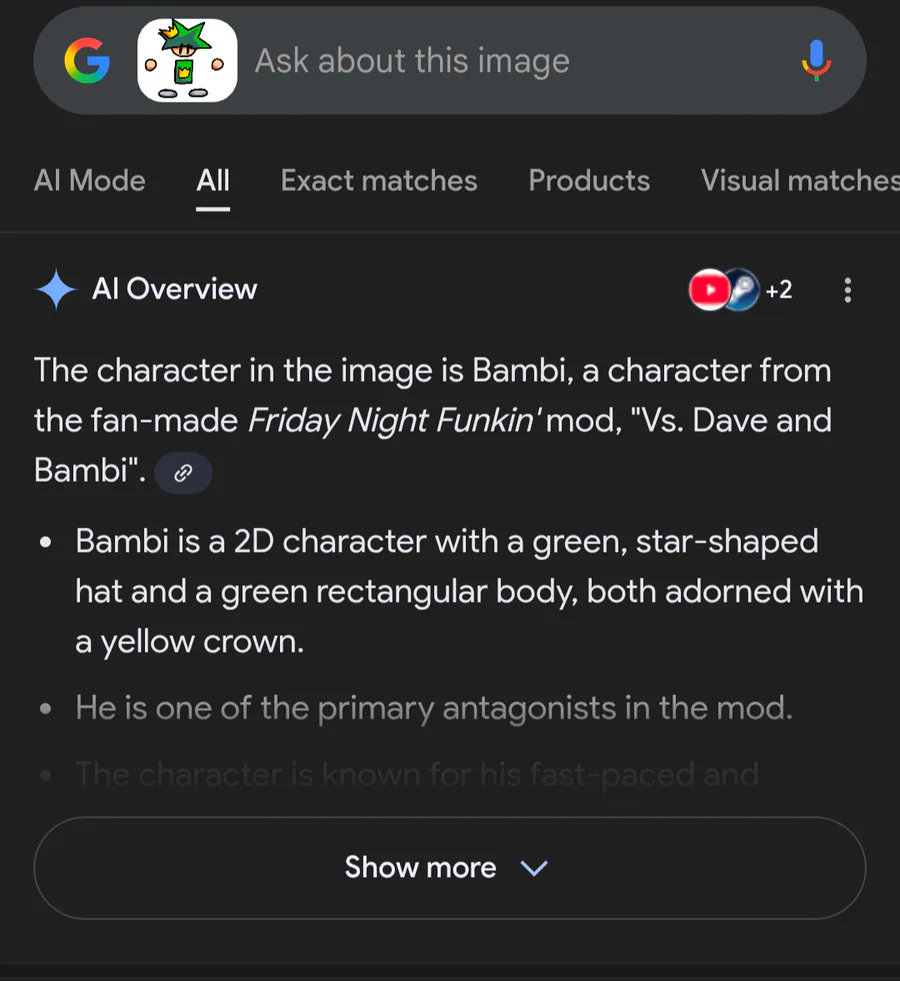
Task: Click the Google logo in search bar
Action: 87,62
